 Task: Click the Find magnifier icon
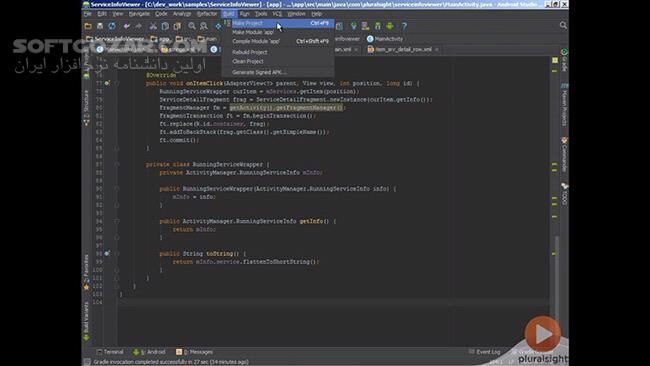(x=192, y=26)
